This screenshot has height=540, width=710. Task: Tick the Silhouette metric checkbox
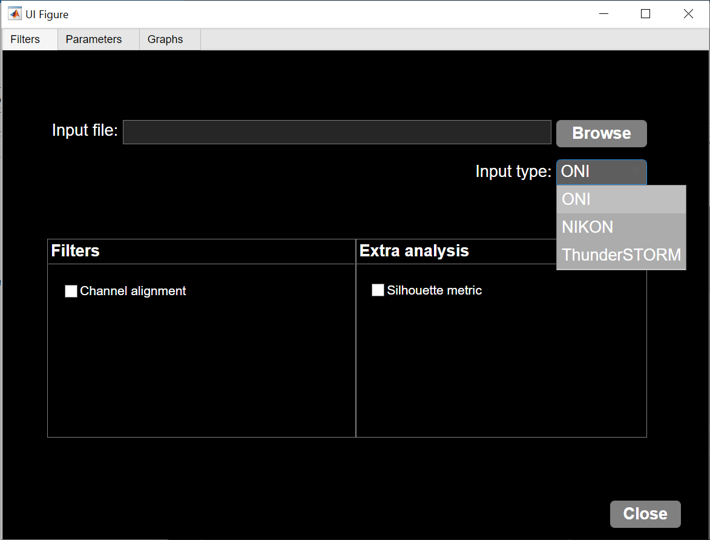click(x=378, y=290)
